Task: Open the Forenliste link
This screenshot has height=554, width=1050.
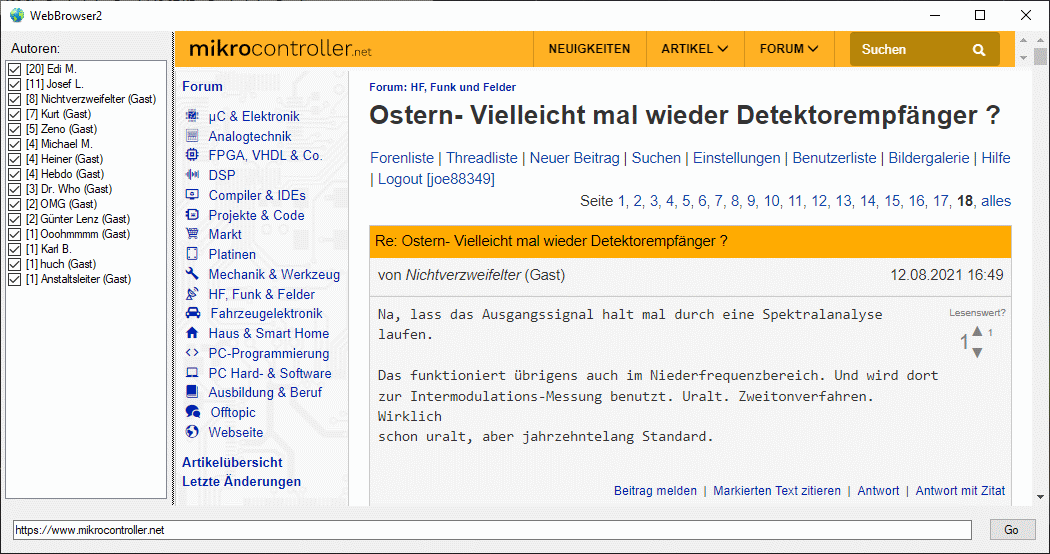Action: [402, 158]
